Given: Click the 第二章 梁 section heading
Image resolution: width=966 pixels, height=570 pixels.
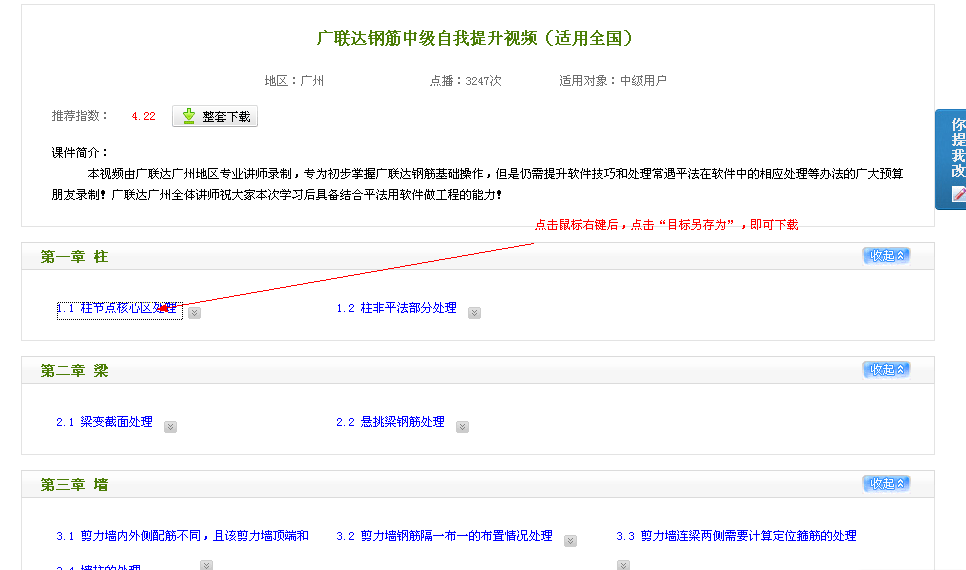Looking at the screenshot, I should coord(75,371).
